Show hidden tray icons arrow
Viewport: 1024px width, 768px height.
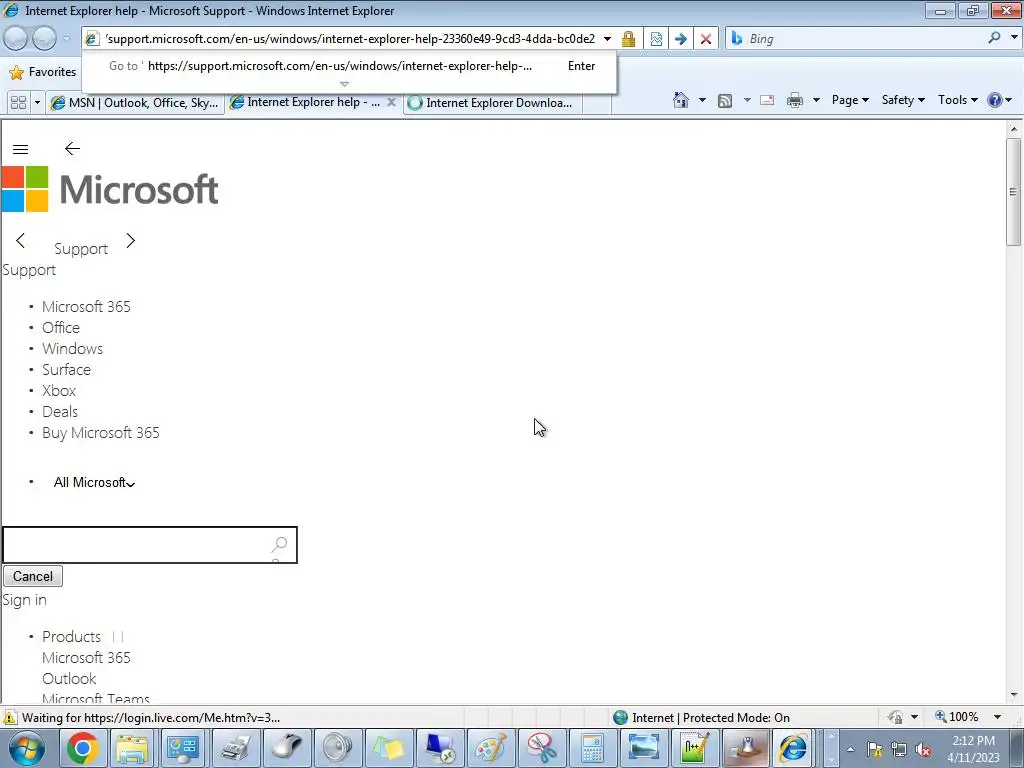(850, 749)
